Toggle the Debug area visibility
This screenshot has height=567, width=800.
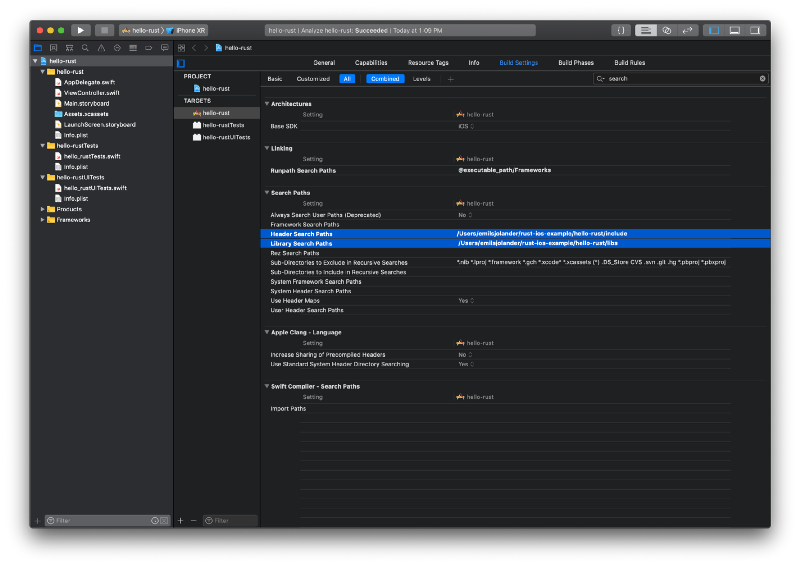[x=735, y=30]
